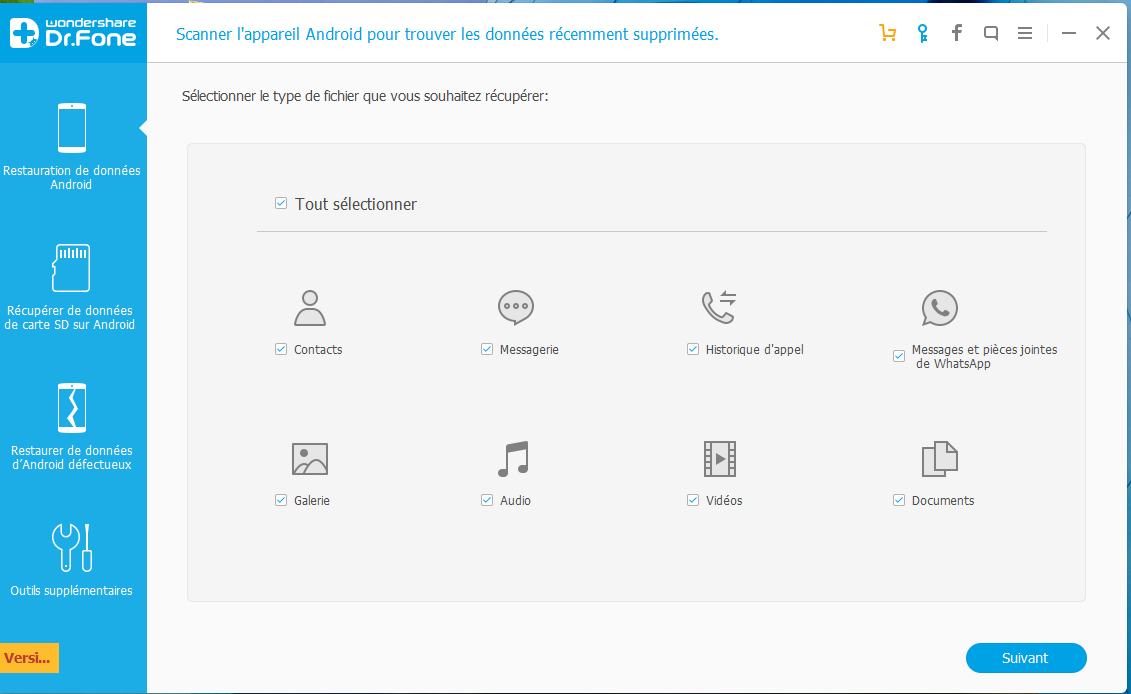The image size is (1131, 694).
Task: Open Récupérer de données de carte SD label
Action: pos(70,317)
